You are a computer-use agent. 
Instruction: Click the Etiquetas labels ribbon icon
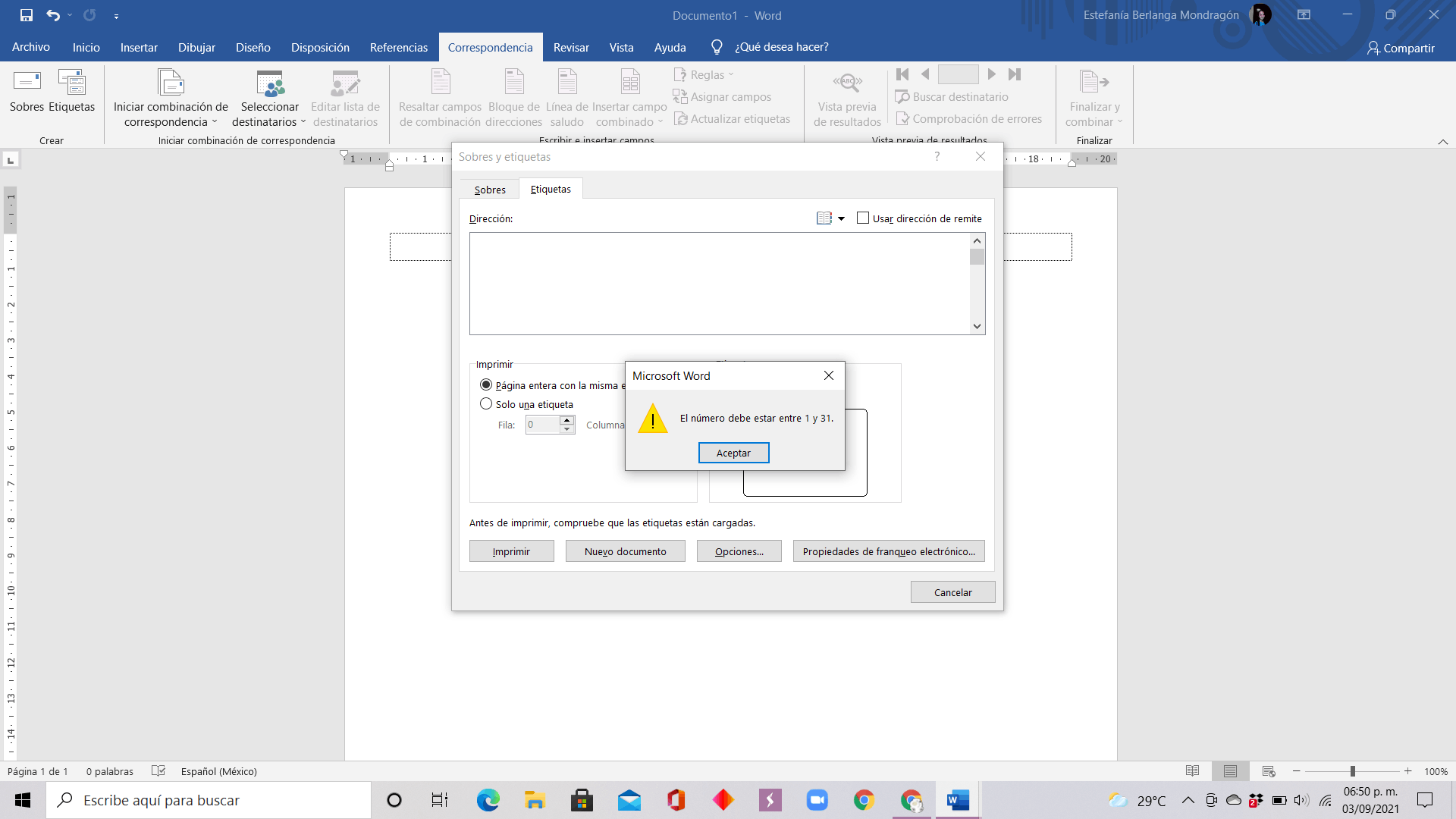(72, 82)
